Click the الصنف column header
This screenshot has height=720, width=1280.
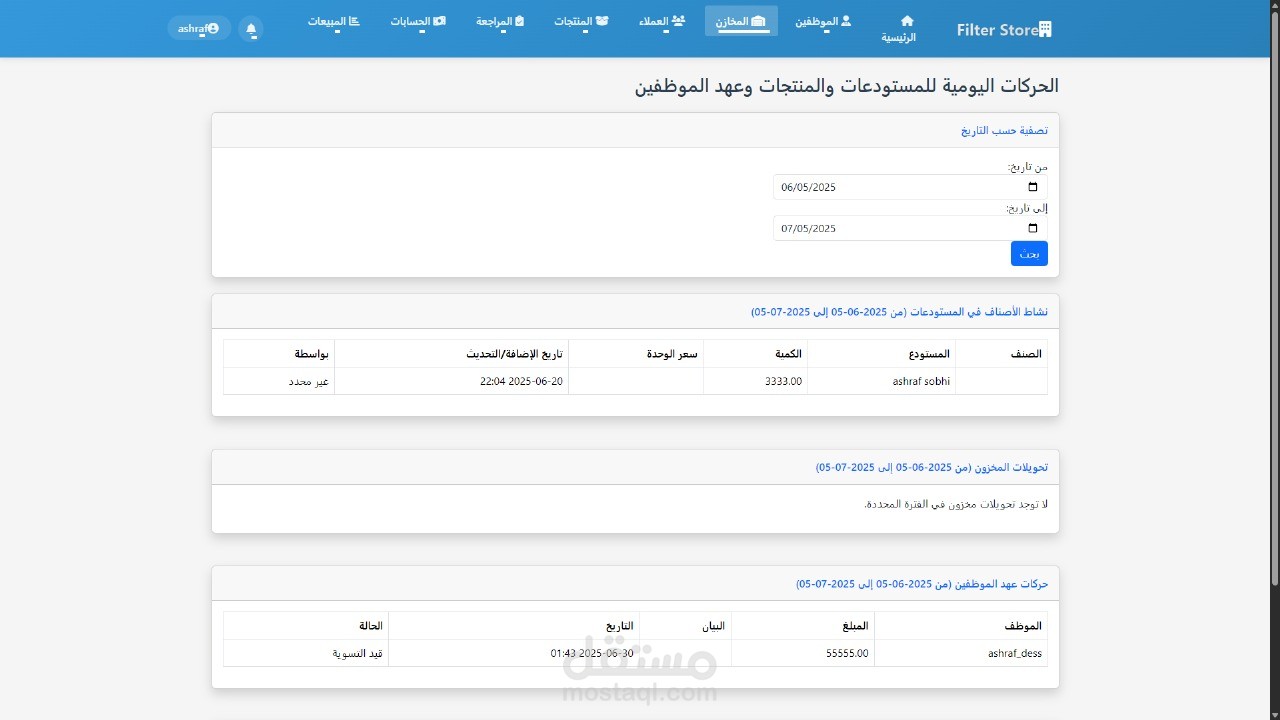(1001, 354)
